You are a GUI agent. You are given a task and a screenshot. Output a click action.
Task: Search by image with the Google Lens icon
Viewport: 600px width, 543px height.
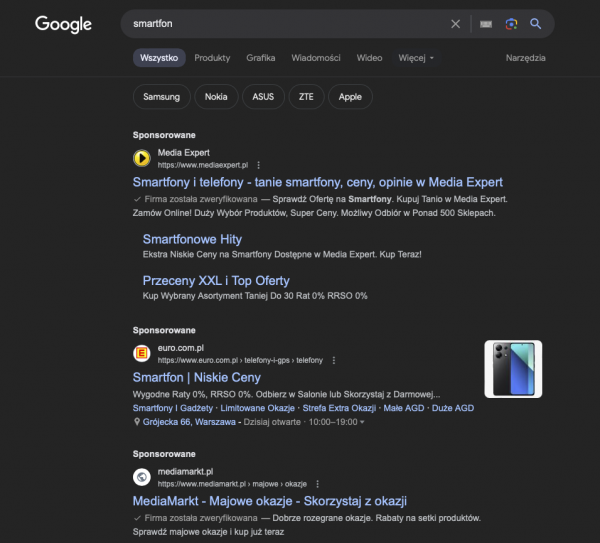pos(511,24)
